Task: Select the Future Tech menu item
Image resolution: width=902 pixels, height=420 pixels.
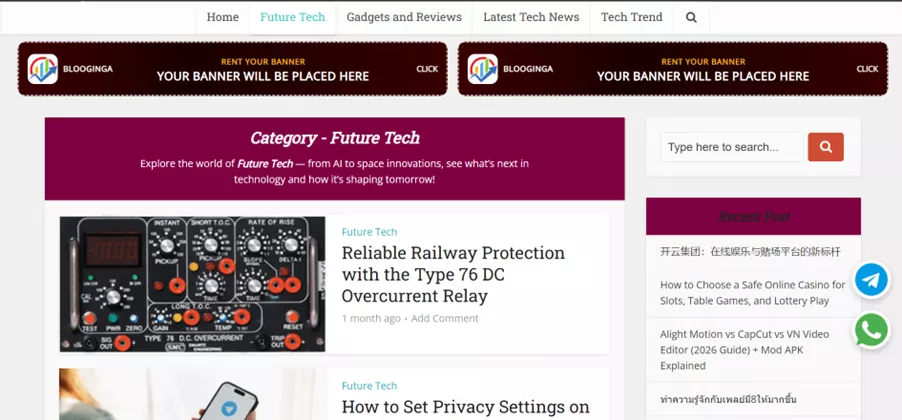Action: coord(292,17)
